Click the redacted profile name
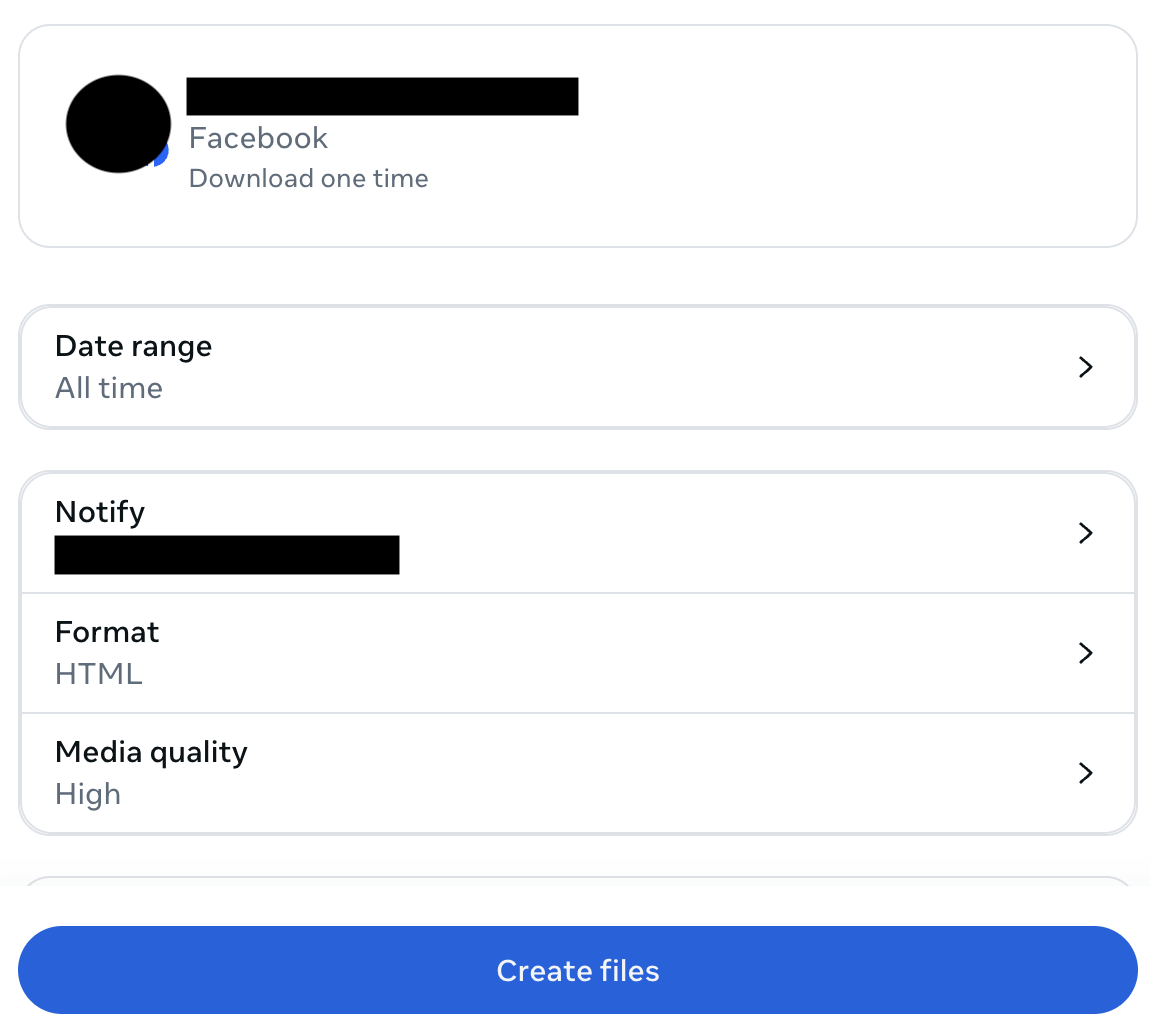The image size is (1150, 1034). [382, 96]
